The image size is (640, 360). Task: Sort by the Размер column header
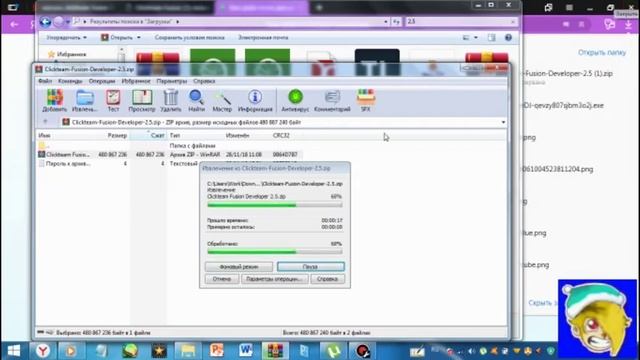point(112,135)
